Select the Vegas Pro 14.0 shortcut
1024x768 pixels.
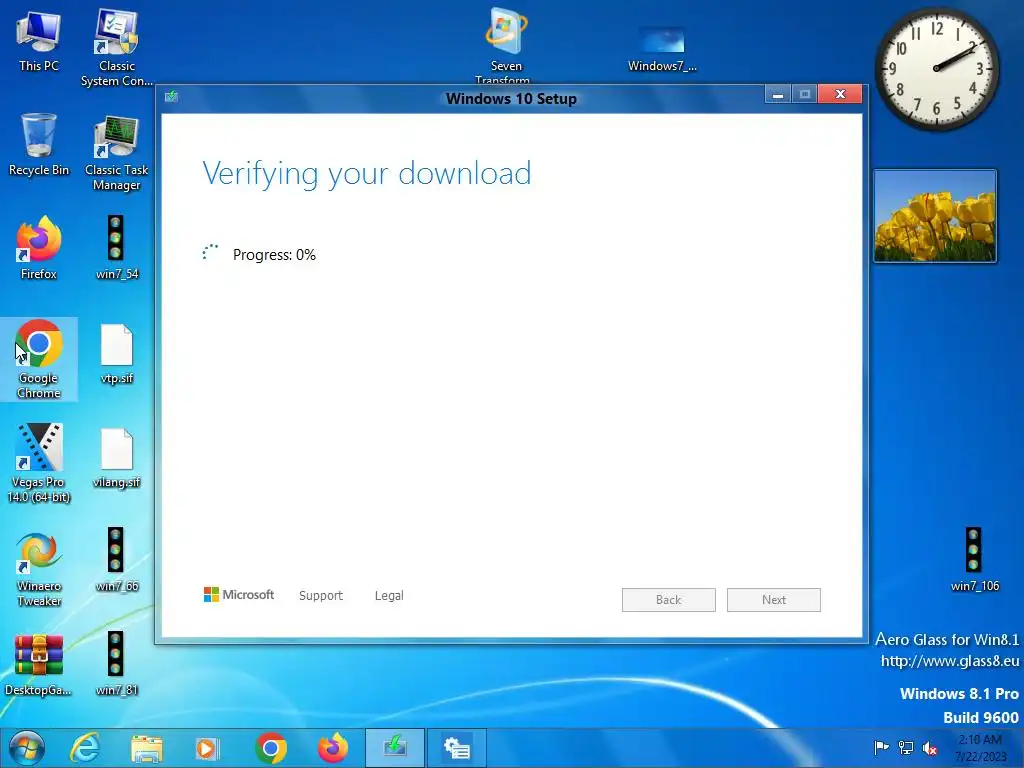pos(39,463)
